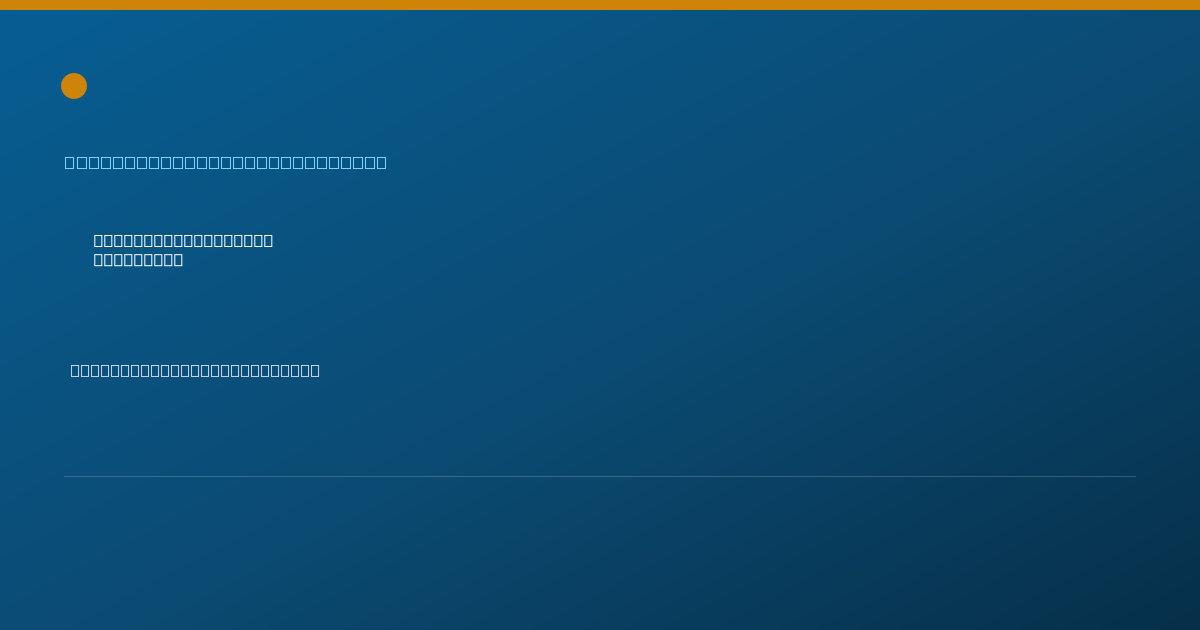This screenshot has height=630, width=1200.
Task: Click the last character box of the light-blue line
Action: pos(381,162)
